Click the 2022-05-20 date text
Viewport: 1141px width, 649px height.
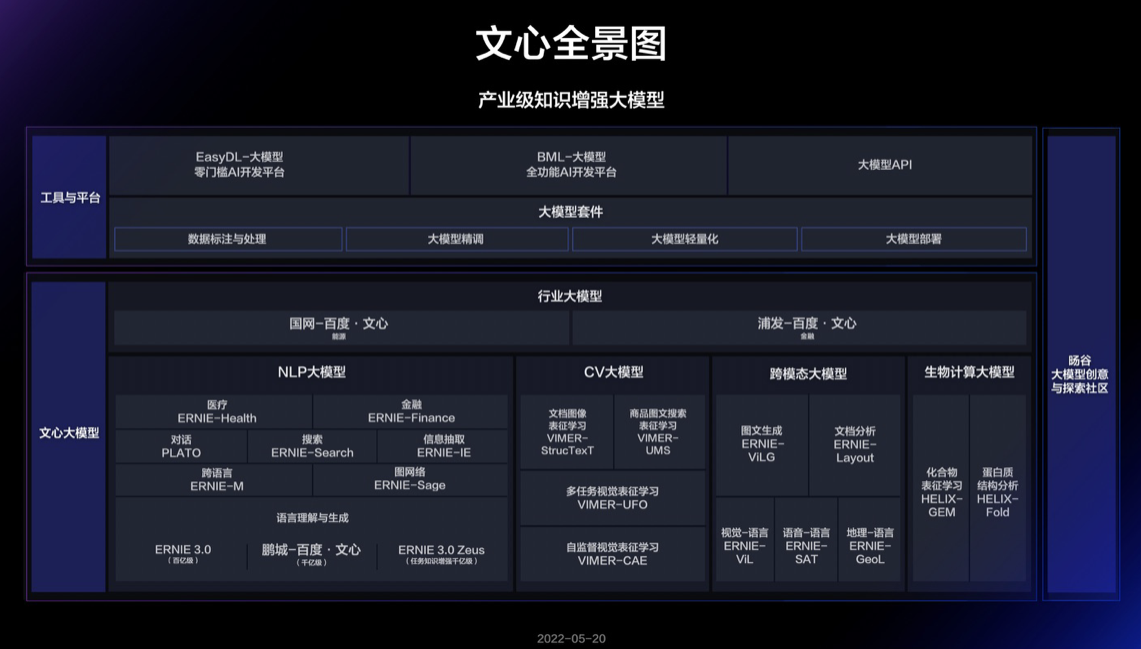(571, 639)
